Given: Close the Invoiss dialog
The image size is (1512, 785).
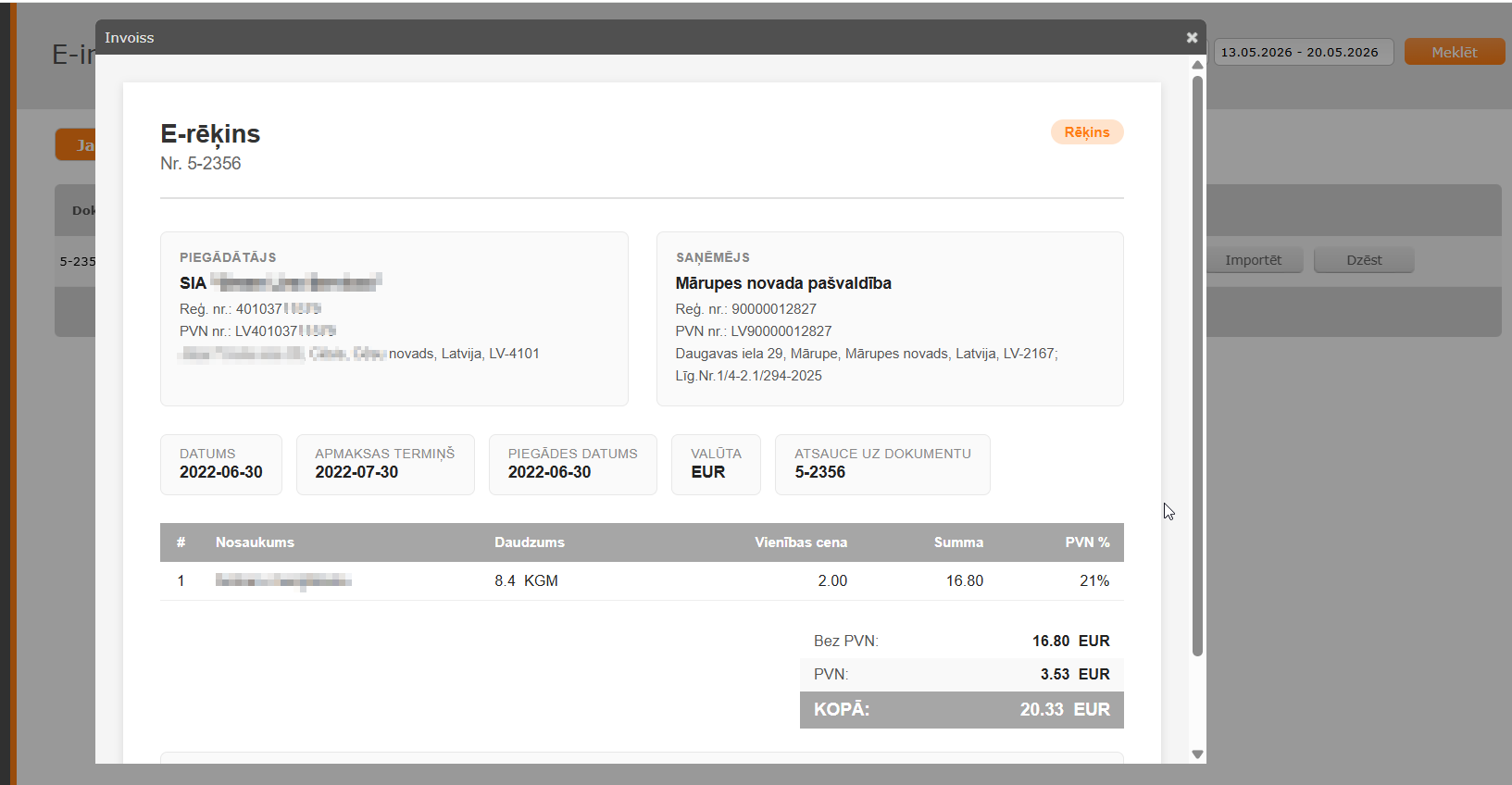Looking at the screenshot, I should [x=1192, y=38].
